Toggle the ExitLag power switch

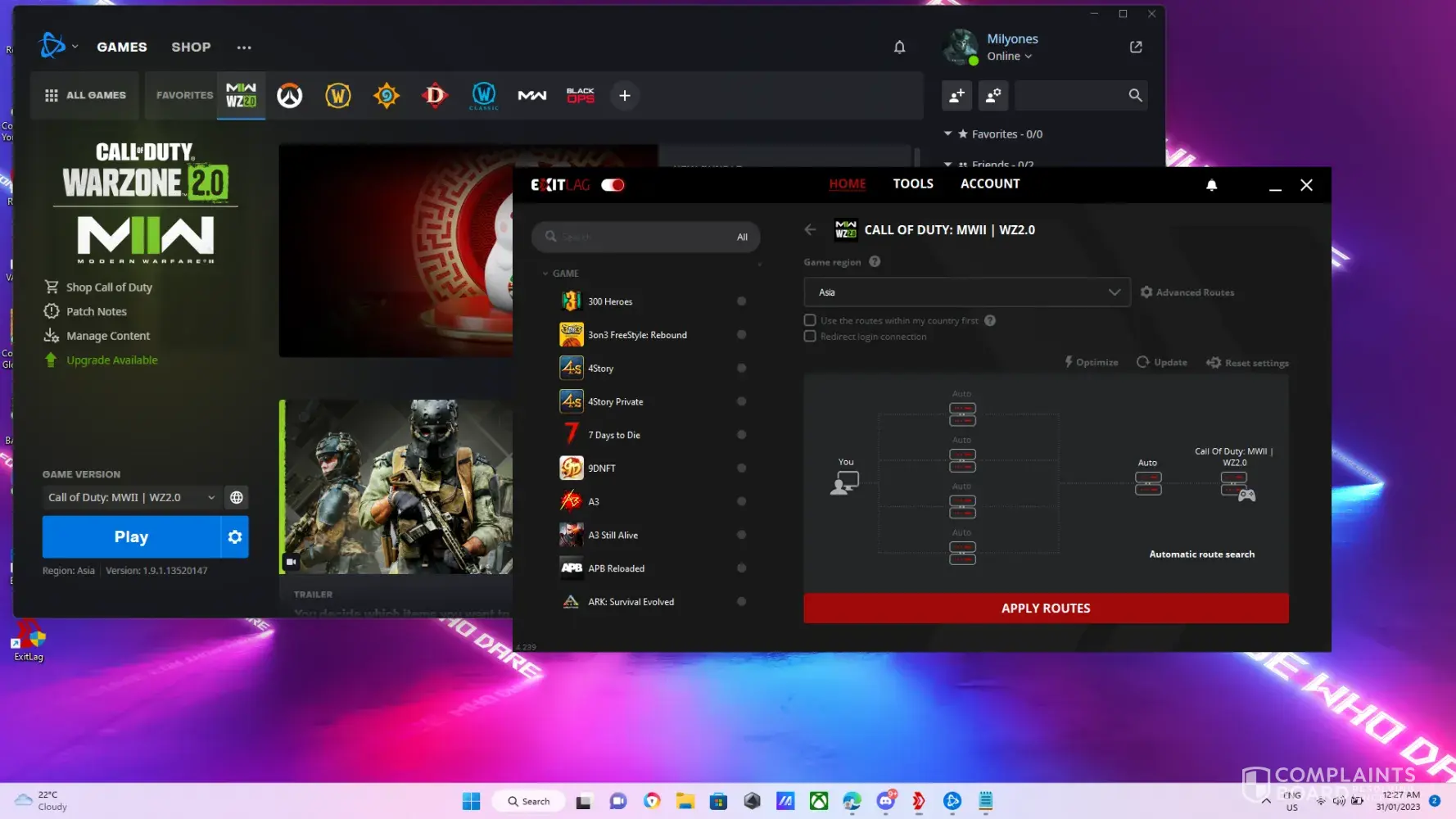click(613, 185)
